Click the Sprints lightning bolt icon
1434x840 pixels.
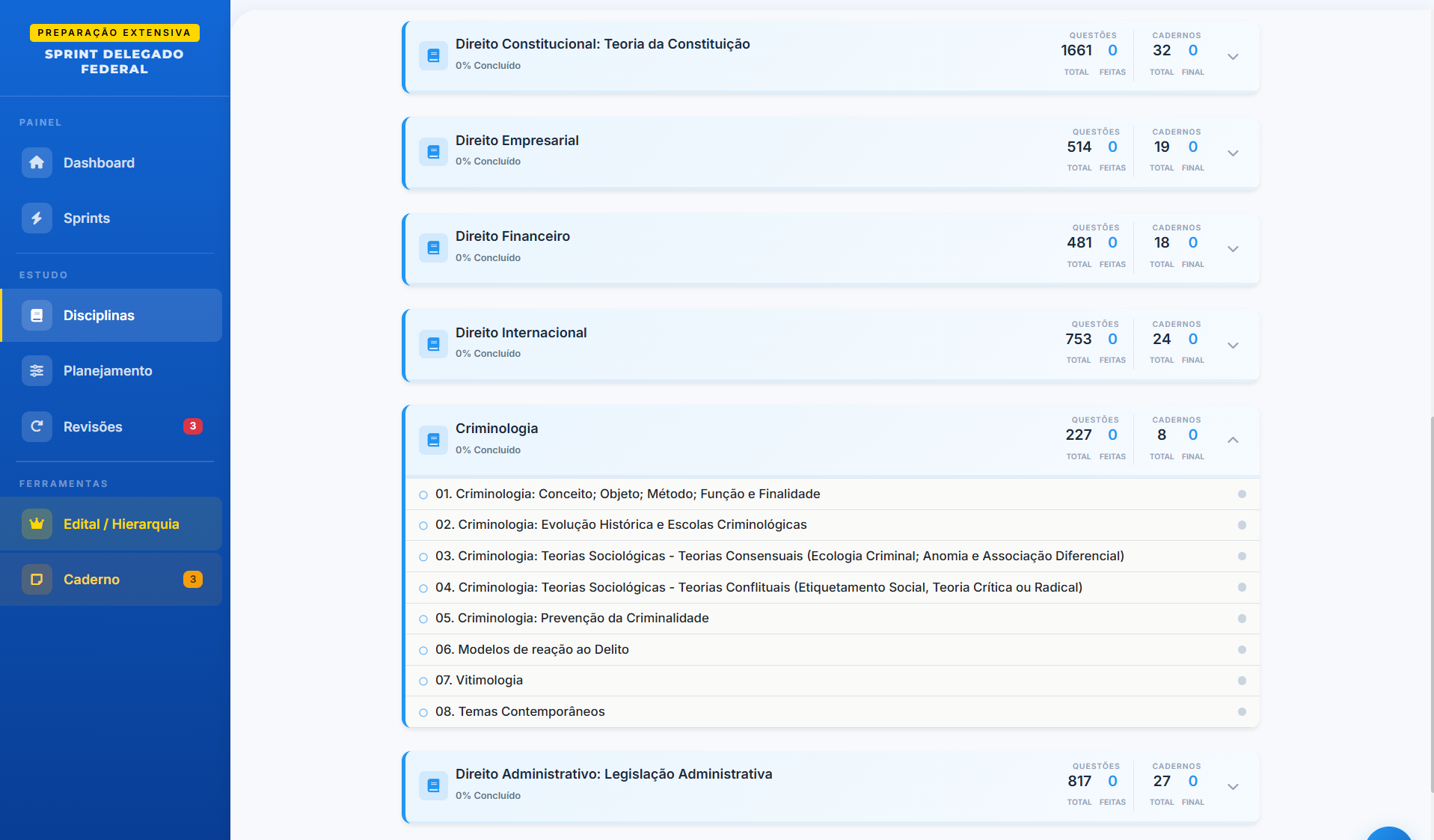tap(37, 218)
